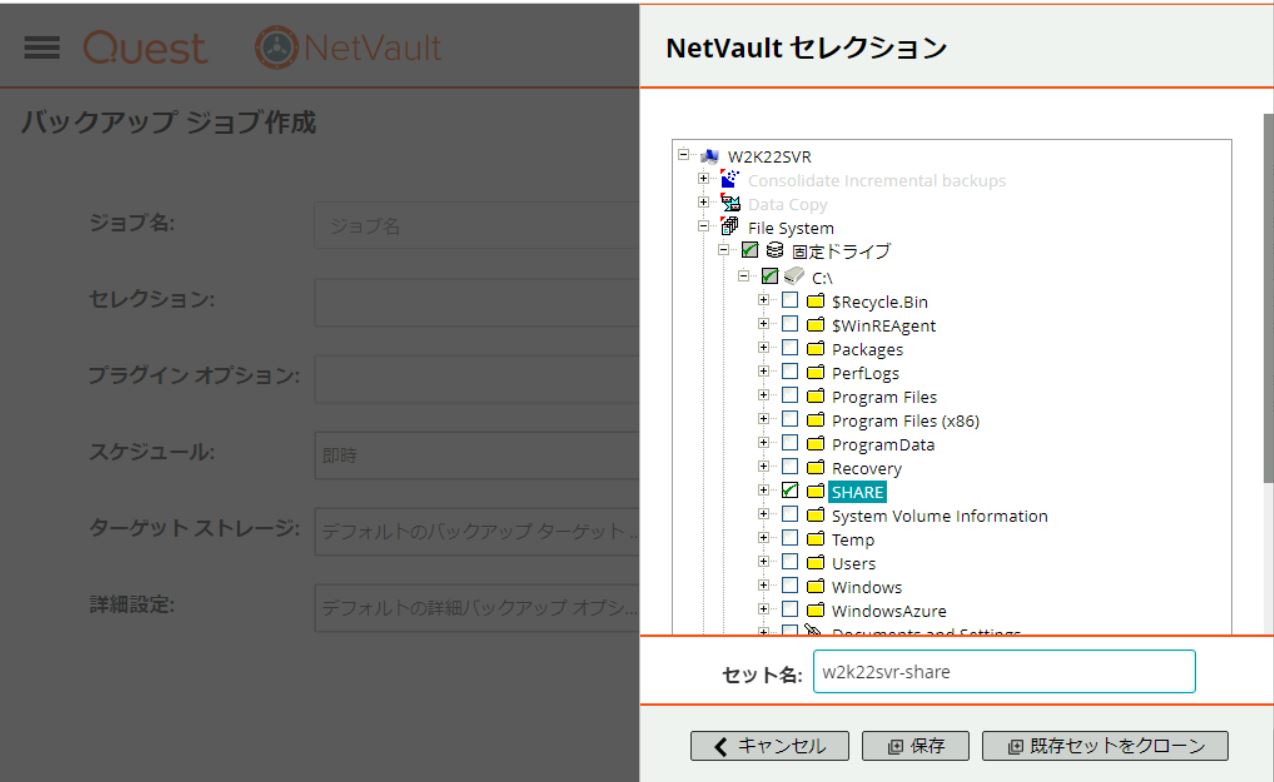Select the Program Files (x86) row text
This screenshot has height=782, width=1274.
tap(905, 421)
